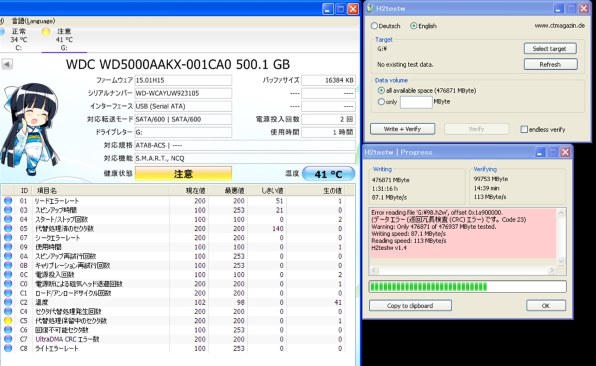Click yellow caution icon for row C5
Screen dimensions: 596x366
coord(8,320)
